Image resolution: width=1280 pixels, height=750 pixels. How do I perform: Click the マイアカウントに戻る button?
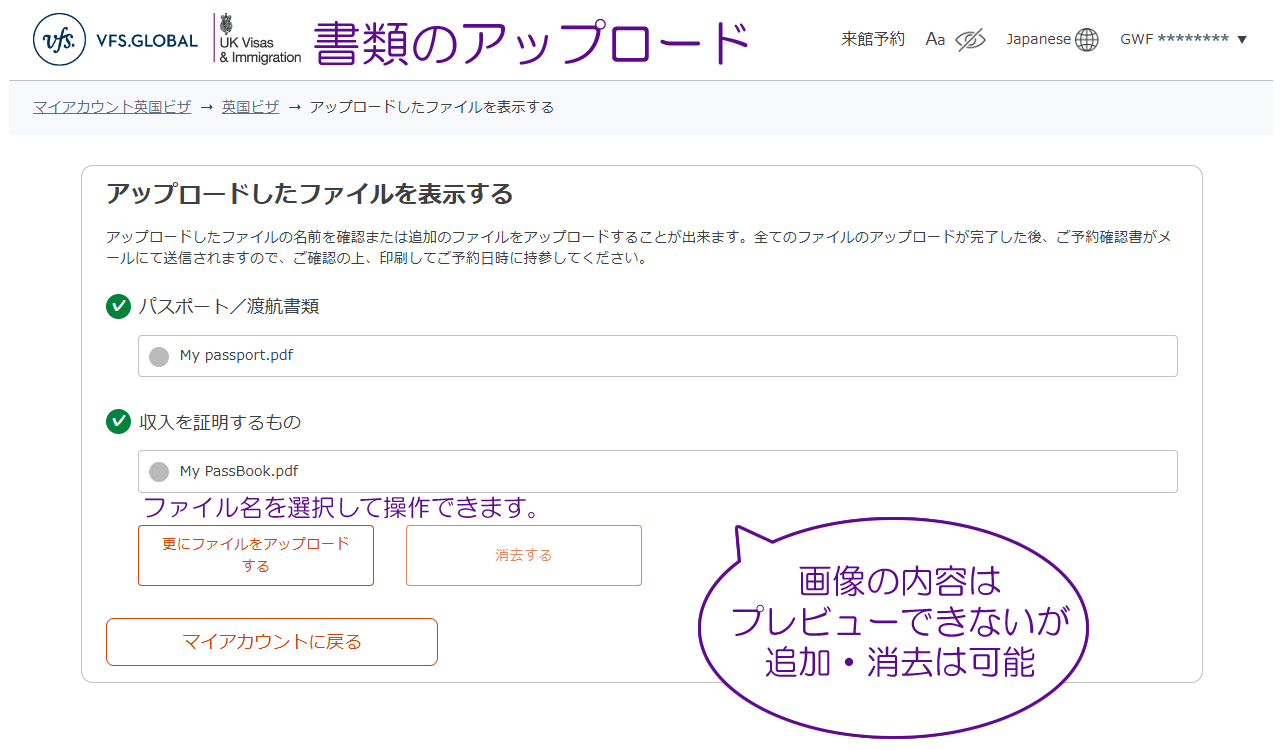[272, 642]
